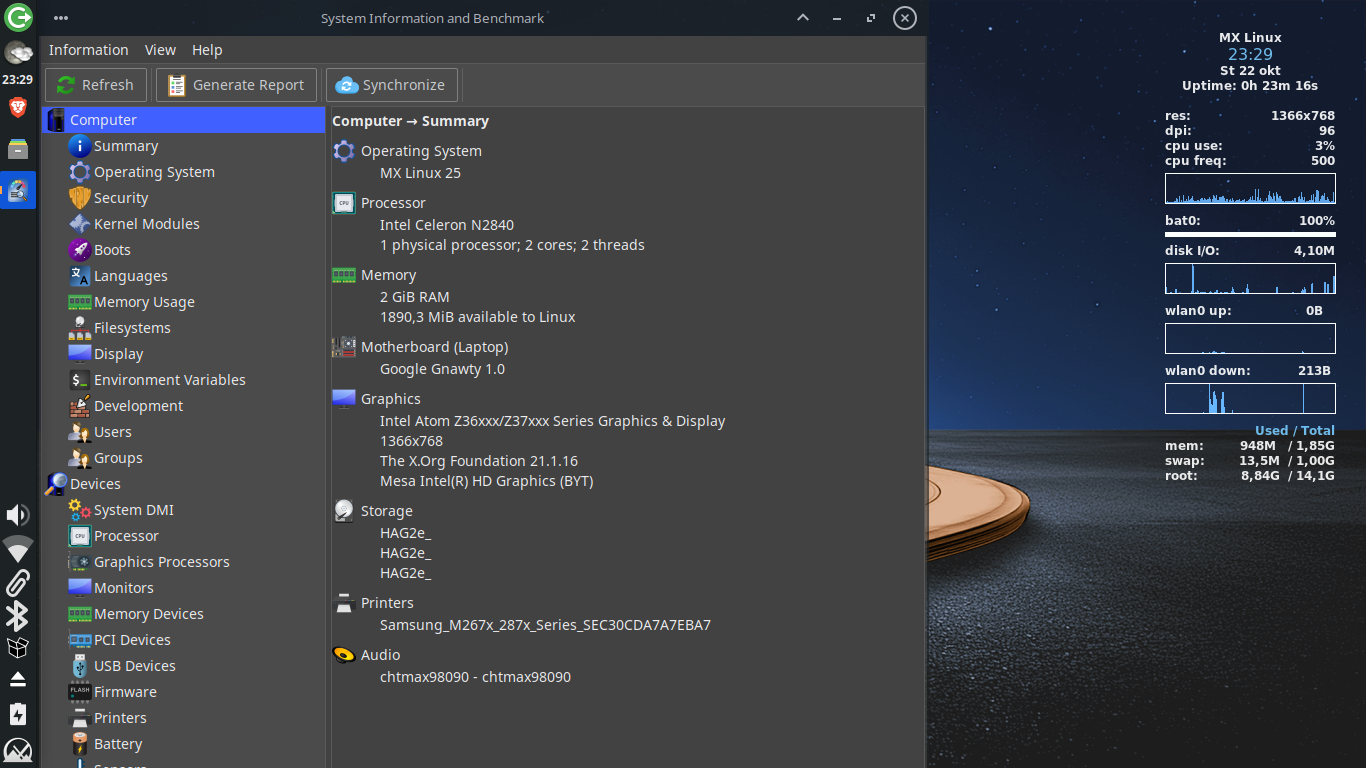This screenshot has width=1366, height=768.
Task: Click Mesa Intel(R) HD Graphics (BYT) text
Action: click(486, 481)
